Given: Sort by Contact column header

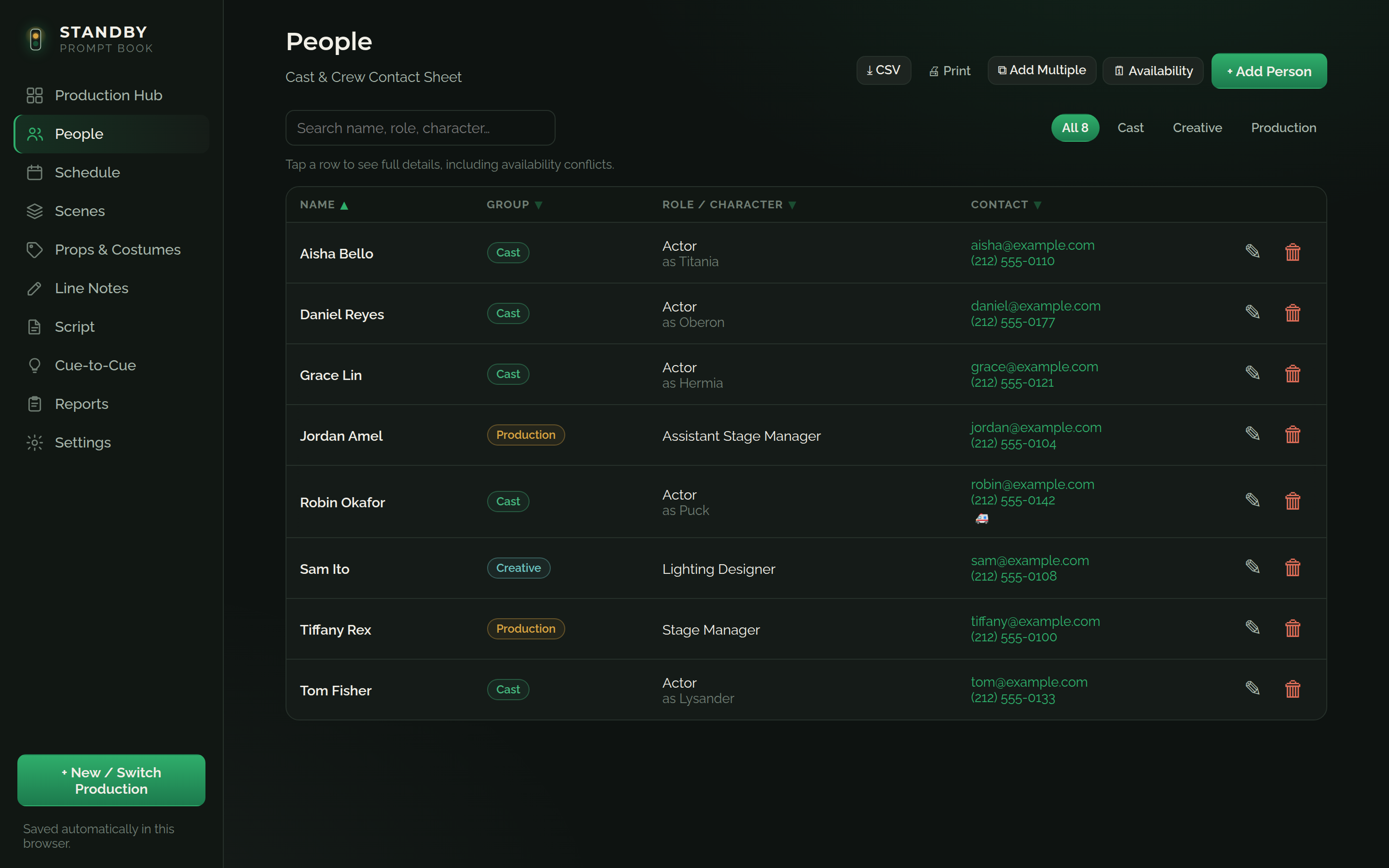Looking at the screenshot, I should [1006, 205].
